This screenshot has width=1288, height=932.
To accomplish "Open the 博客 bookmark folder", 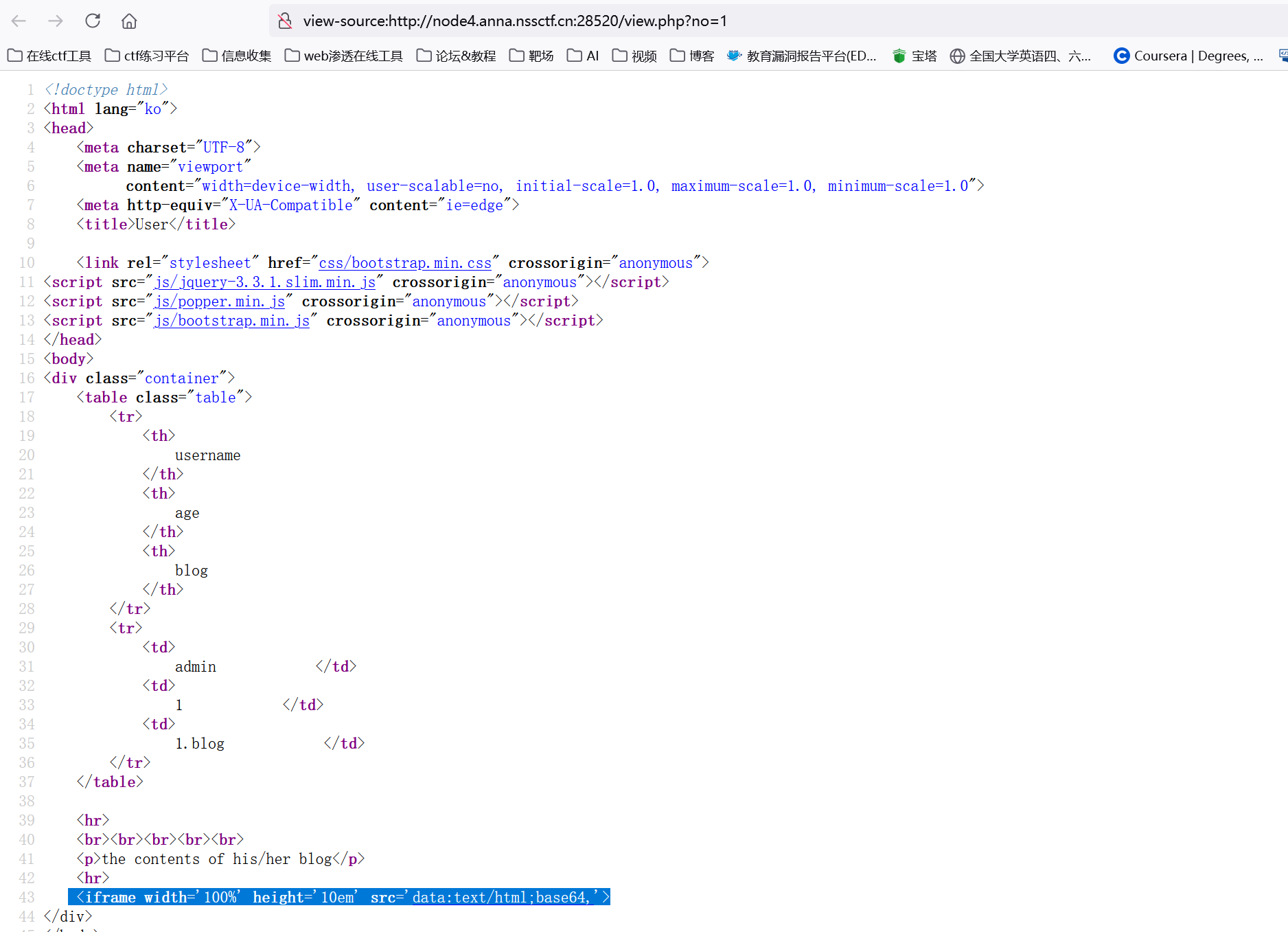I will coord(692,56).
